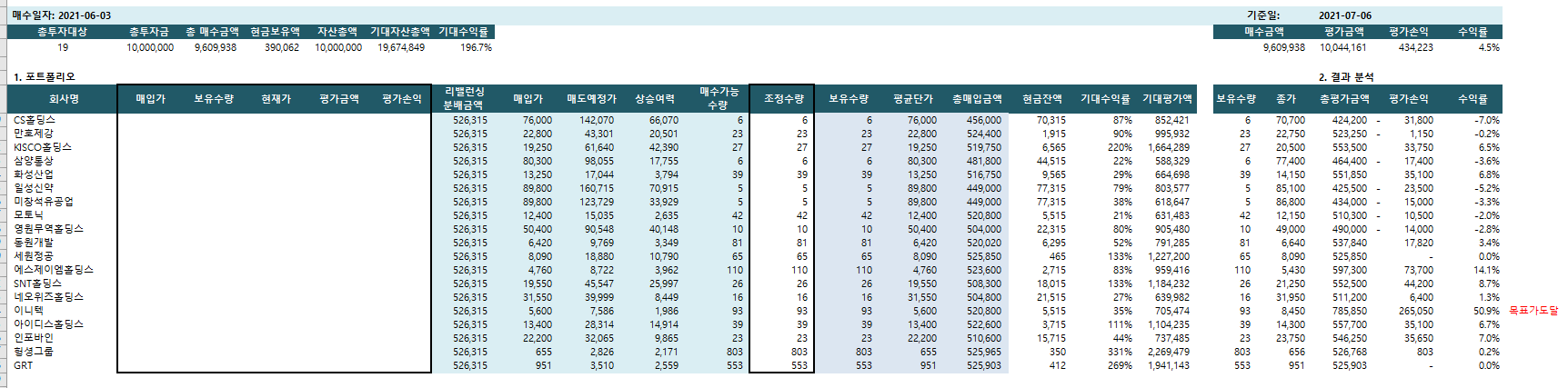
Task: Select the '2. 결과 분석' section title
Action: coord(1346,77)
